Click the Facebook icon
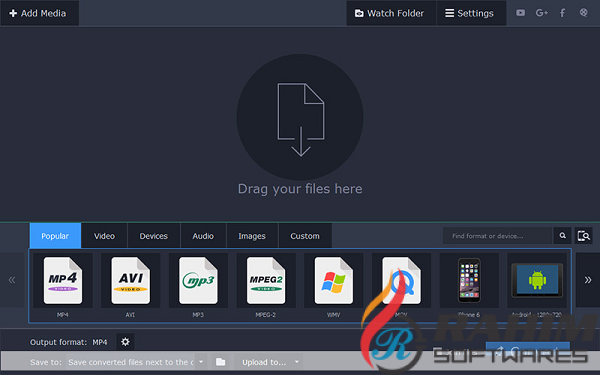The image size is (600, 375). [562, 13]
